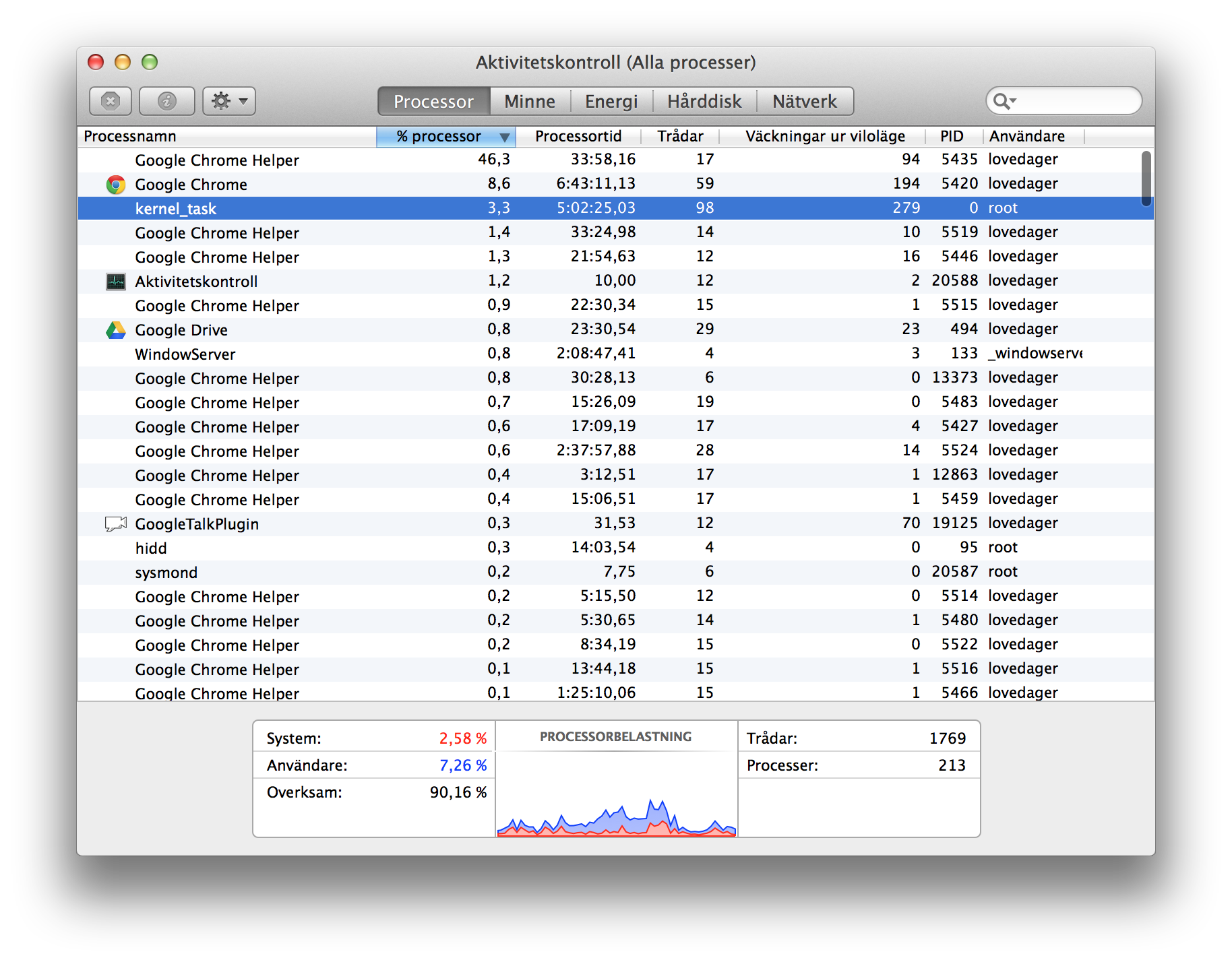Click the 5:02:25,03 processor time cell
Viewport: 1232px width, 962px height.
(596, 208)
